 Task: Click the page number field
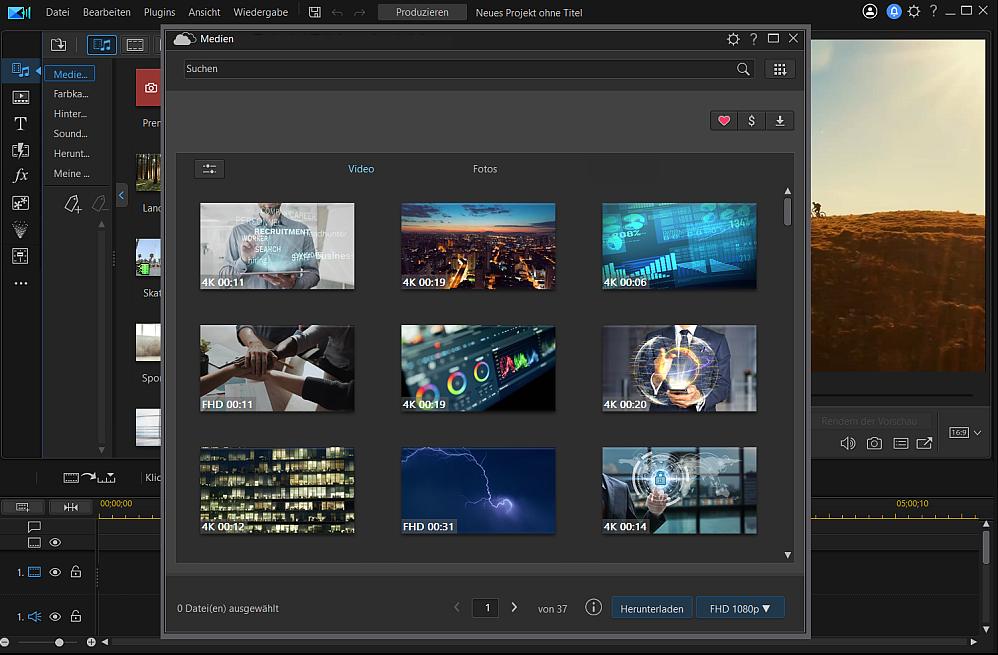[485, 608]
